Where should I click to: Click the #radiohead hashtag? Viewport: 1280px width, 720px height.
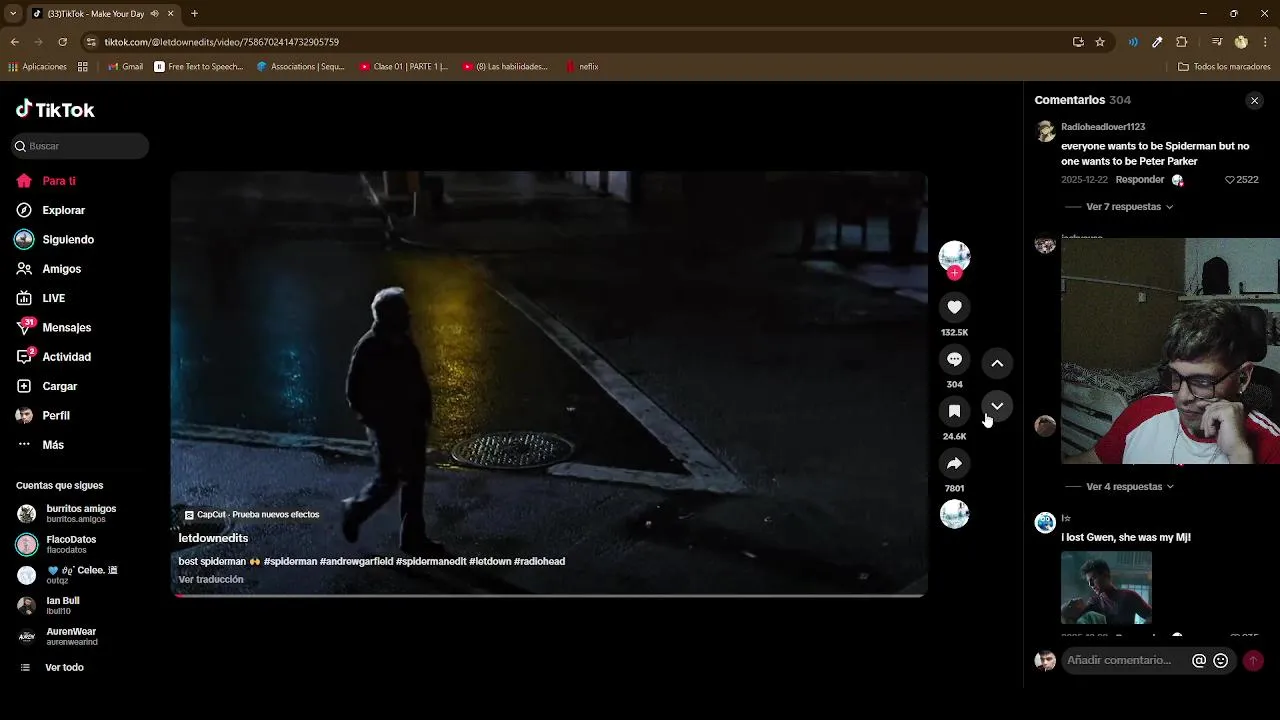[x=539, y=562]
